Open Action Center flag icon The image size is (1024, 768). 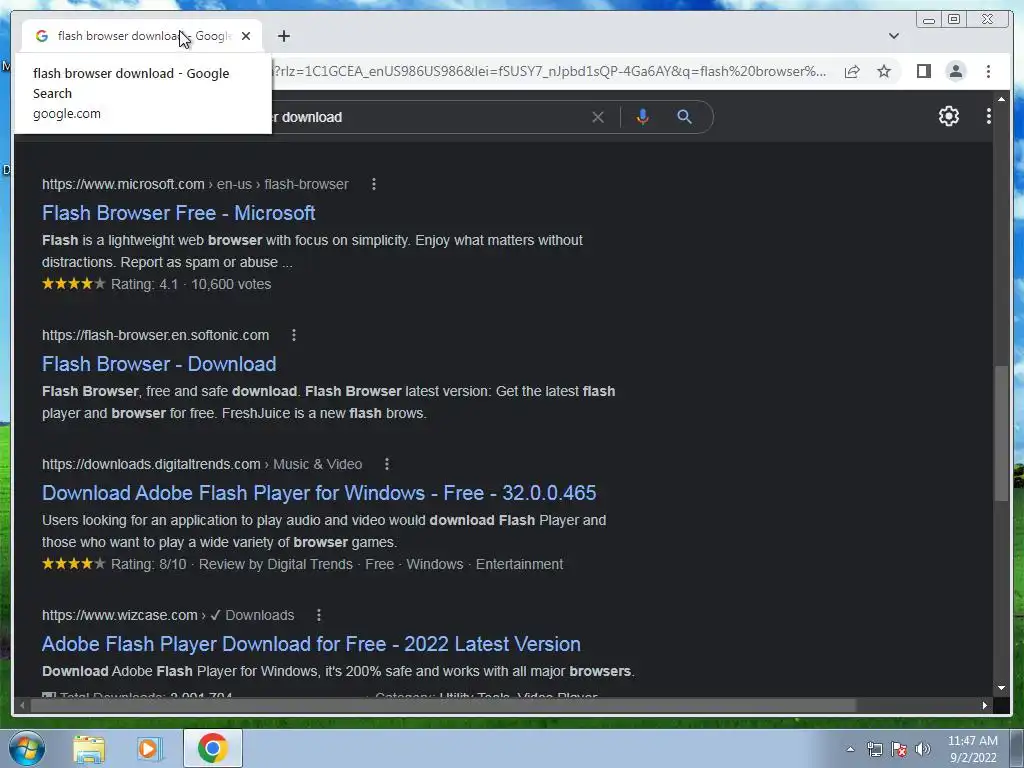pyautogui.click(x=899, y=749)
